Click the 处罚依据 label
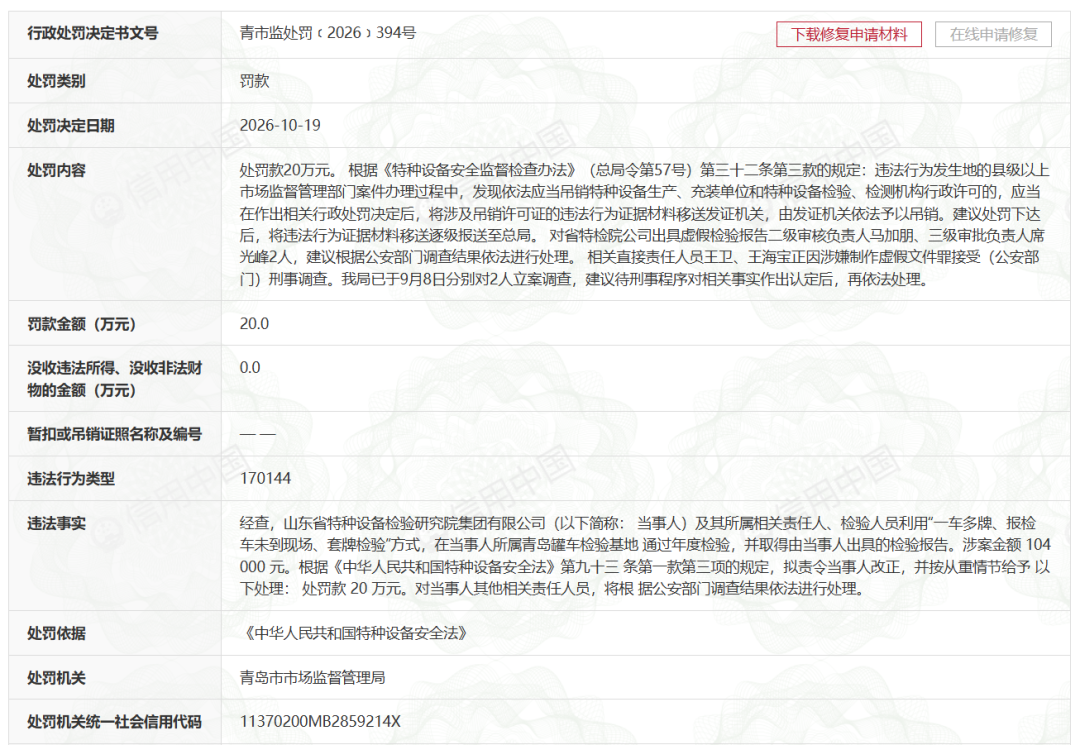 point(56,633)
